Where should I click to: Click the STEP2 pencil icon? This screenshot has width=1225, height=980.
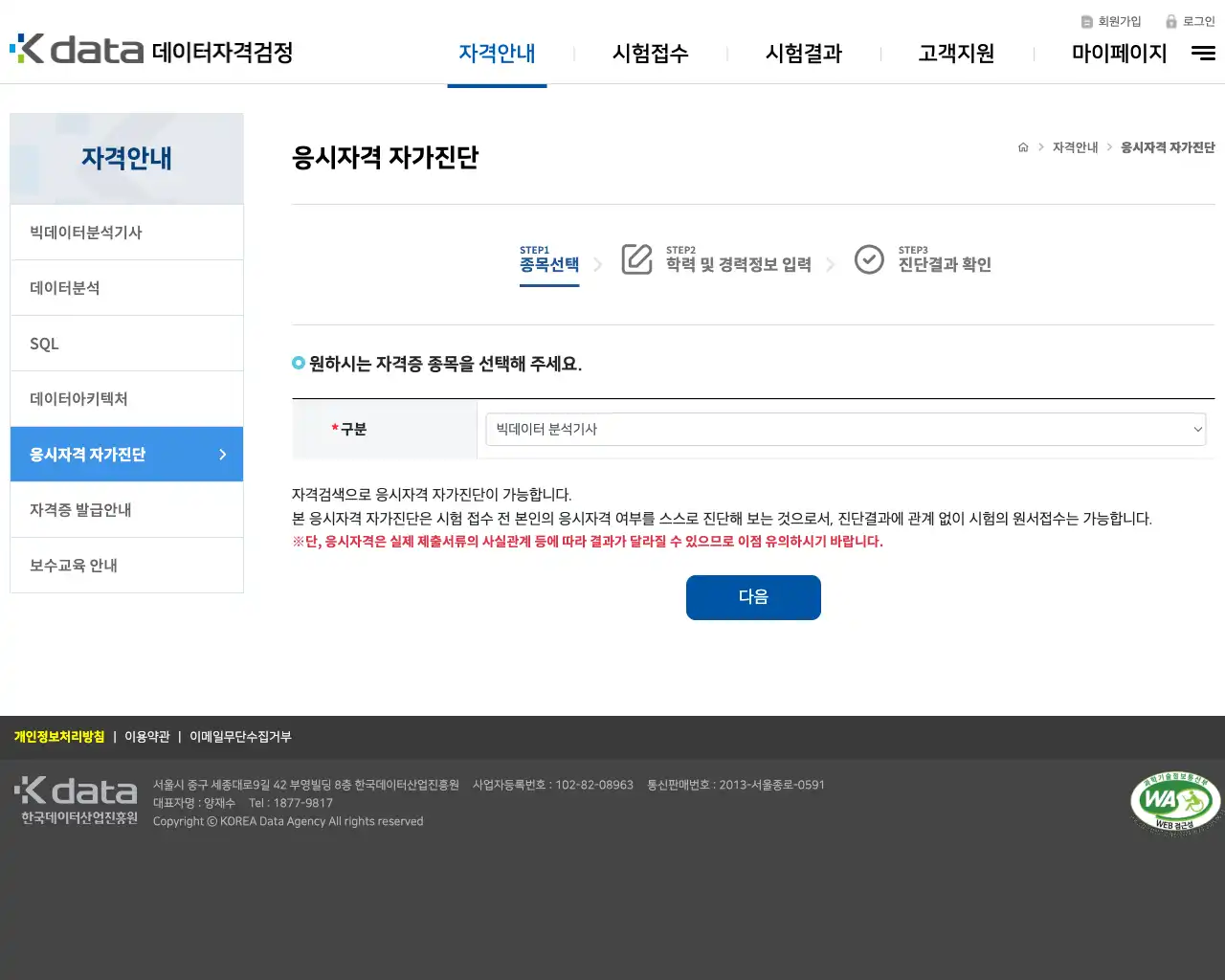[x=637, y=259]
